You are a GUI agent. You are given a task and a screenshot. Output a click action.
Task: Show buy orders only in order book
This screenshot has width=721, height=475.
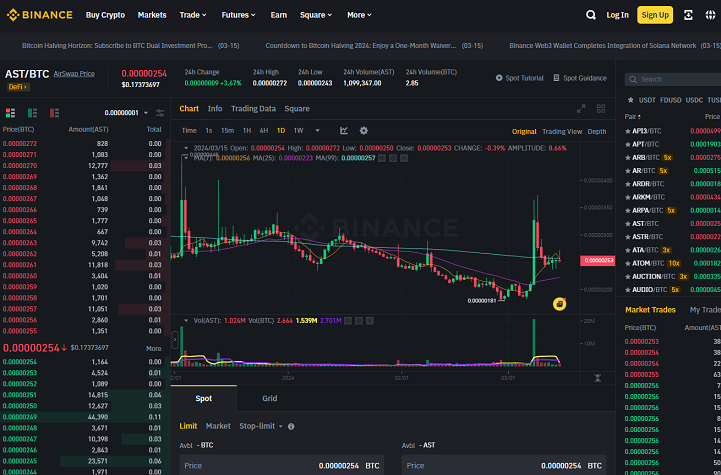coord(32,113)
